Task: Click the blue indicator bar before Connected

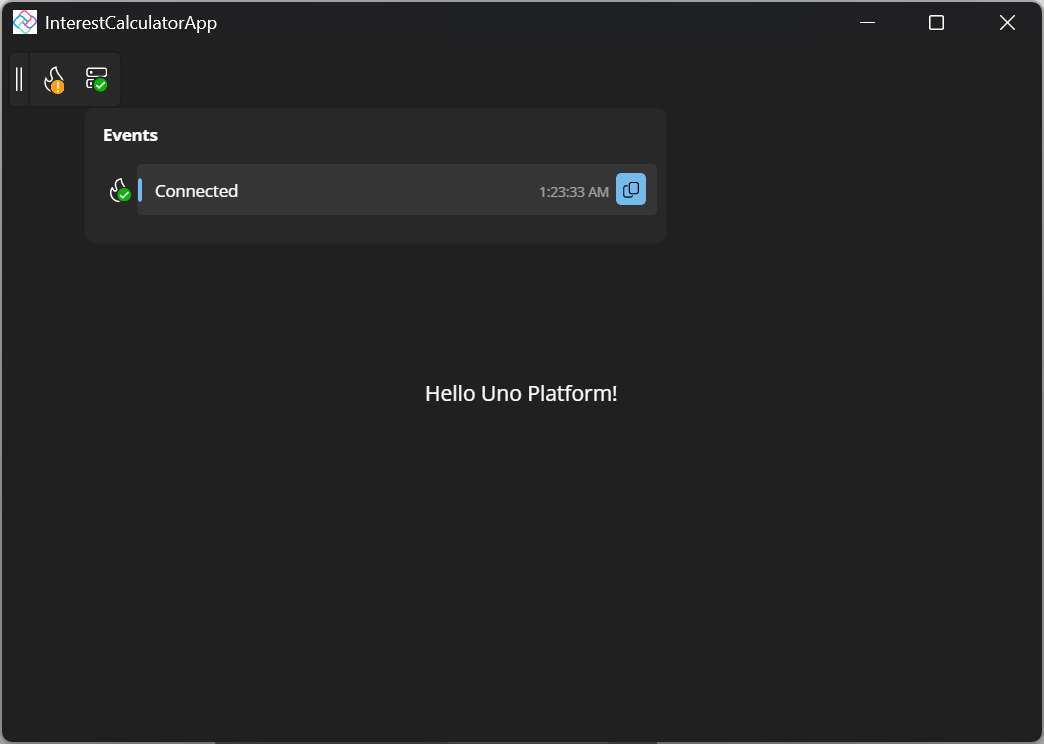Action: [140, 190]
